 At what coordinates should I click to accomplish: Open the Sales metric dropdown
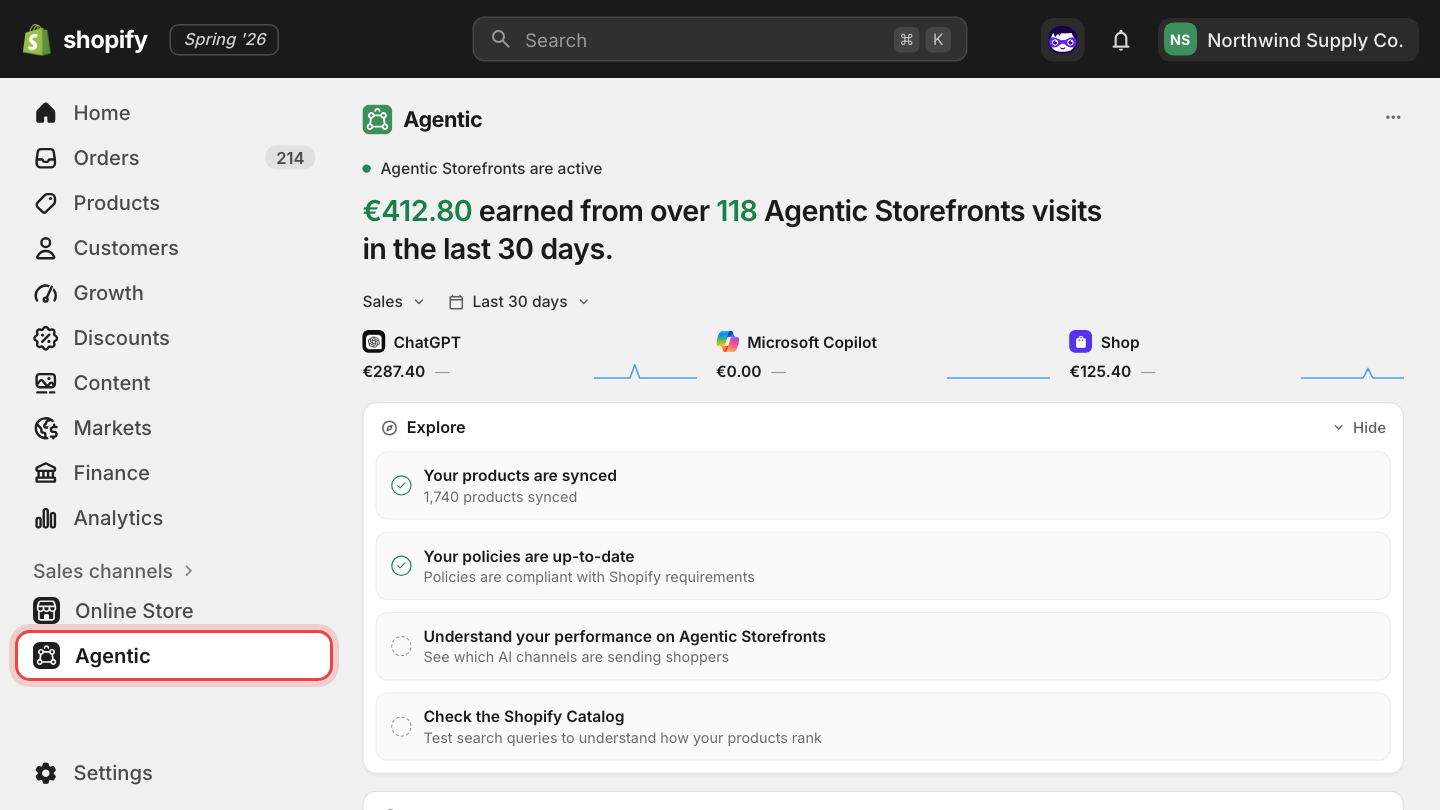click(x=394, y=301)
